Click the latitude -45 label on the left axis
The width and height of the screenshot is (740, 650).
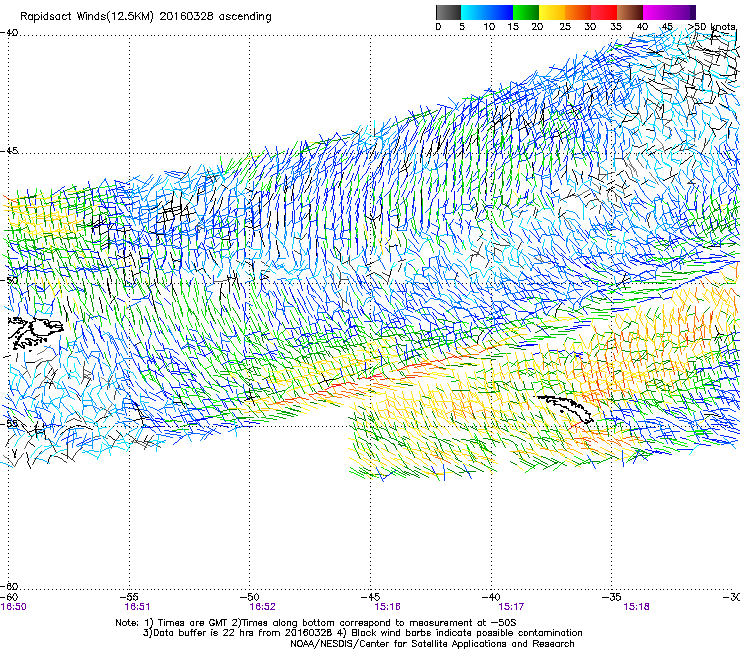point(9,151)
